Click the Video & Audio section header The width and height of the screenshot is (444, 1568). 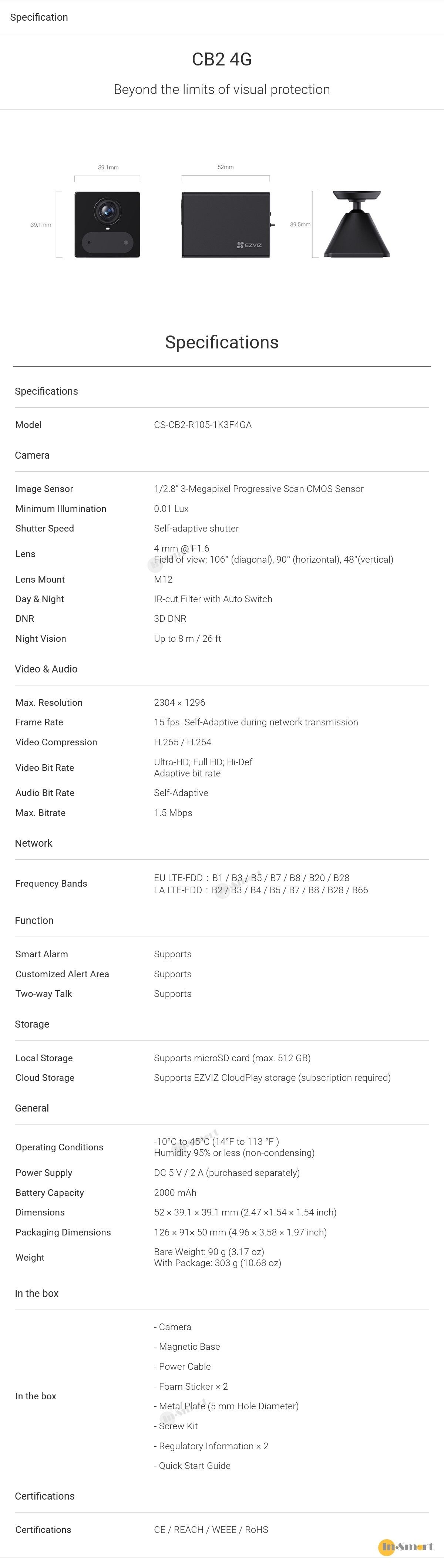point(46,669)
